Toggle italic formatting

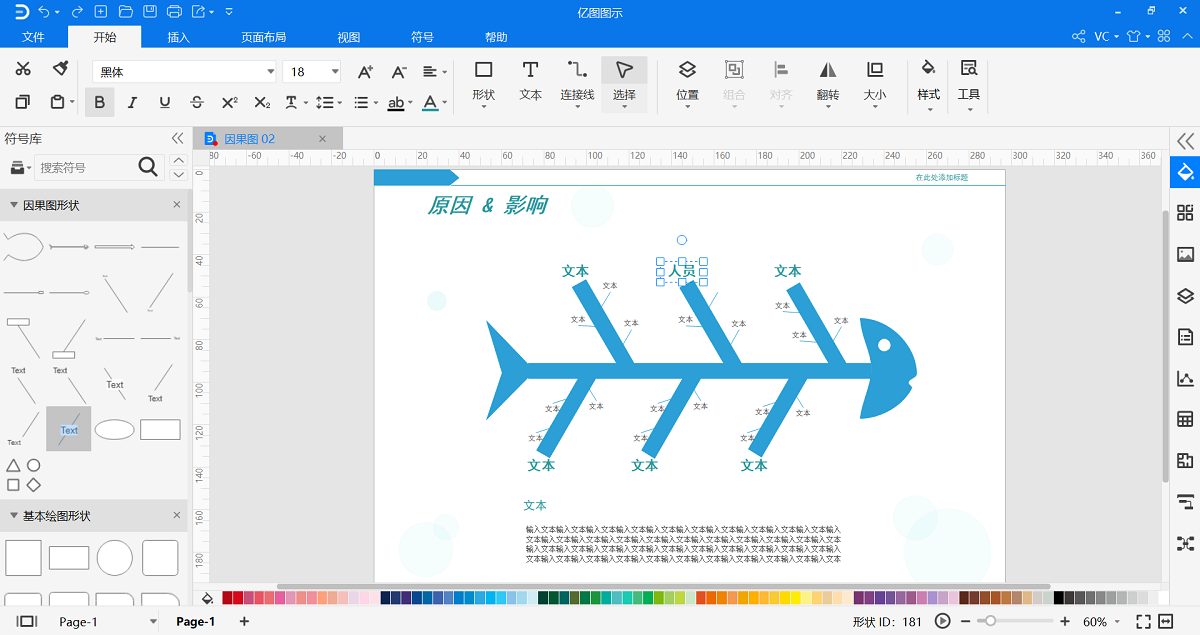tap(130, 102)
